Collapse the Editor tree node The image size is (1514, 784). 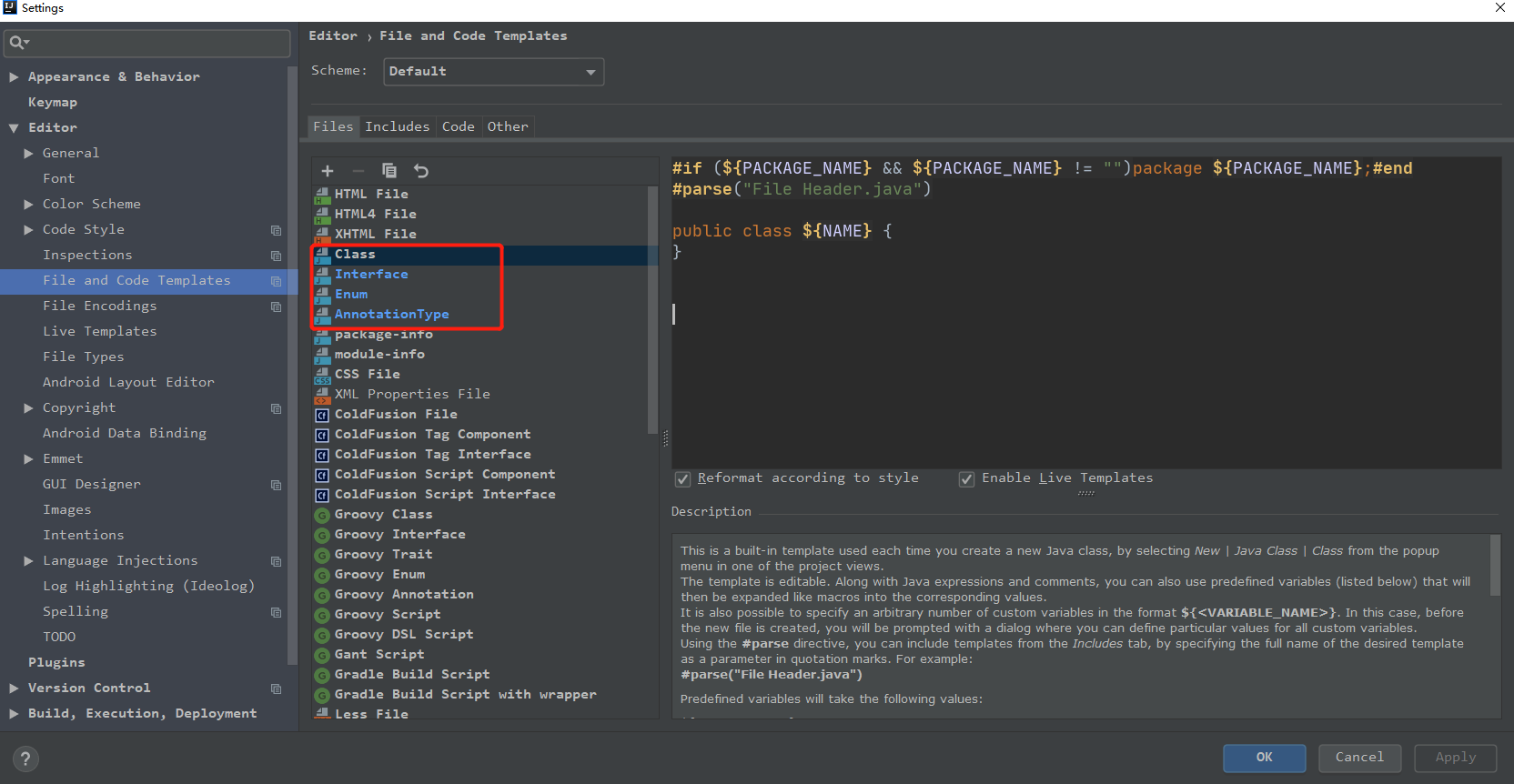point(15,128)
